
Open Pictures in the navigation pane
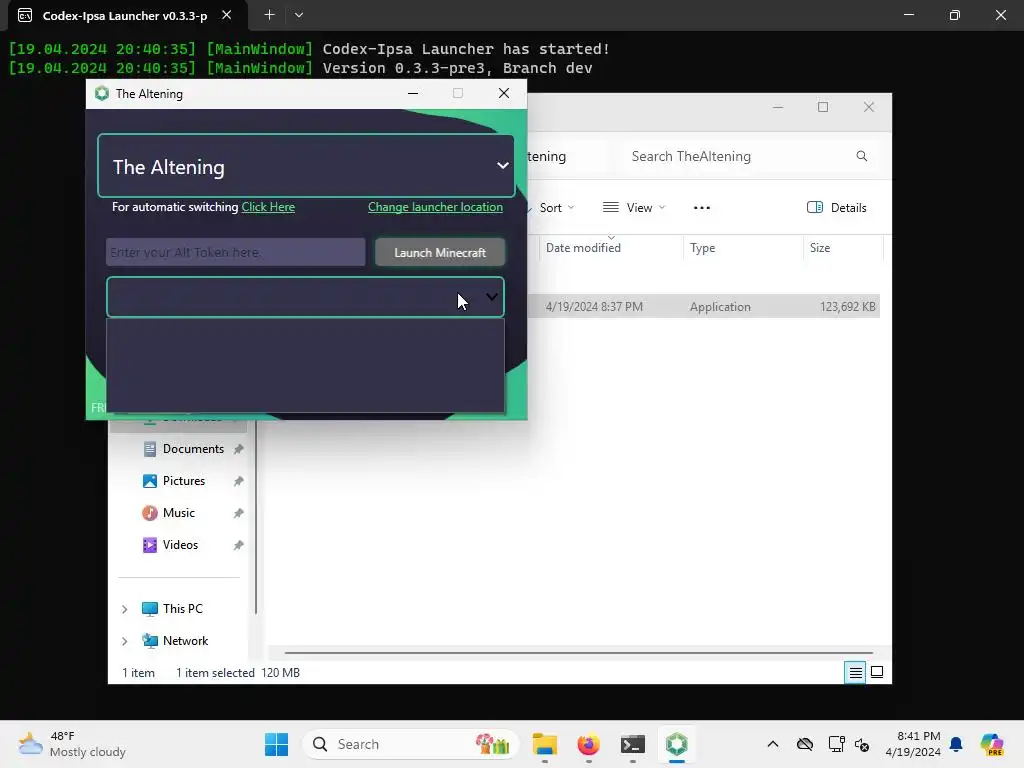(x=184, y=481)
